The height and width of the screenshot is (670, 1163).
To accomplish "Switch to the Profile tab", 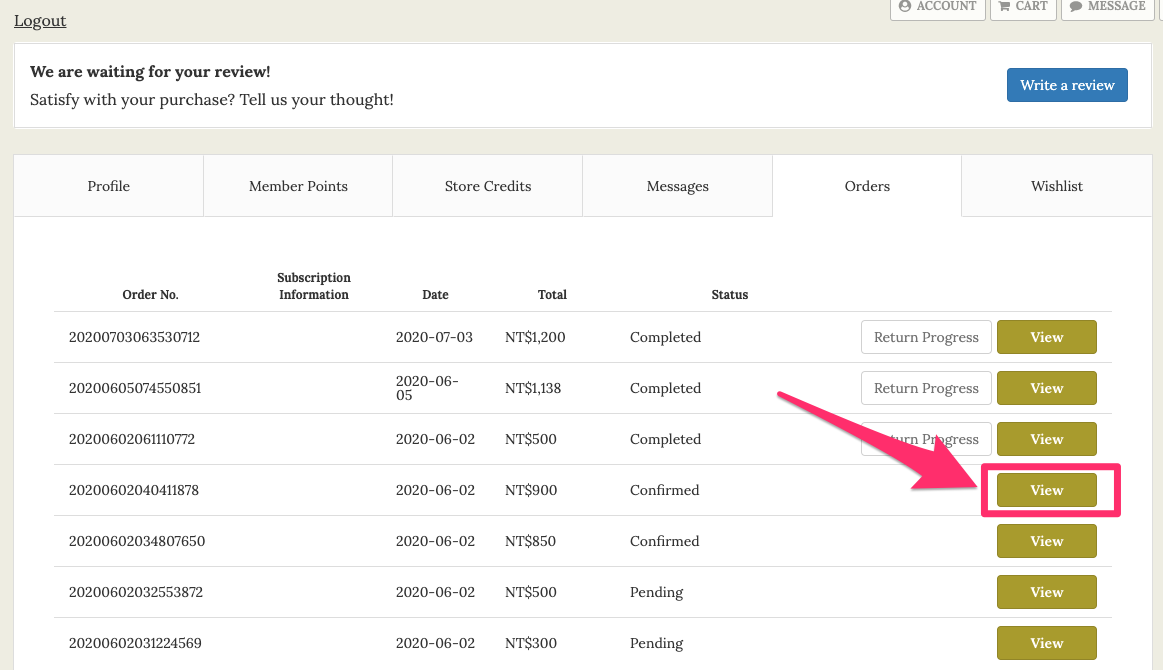I will 108,186.
